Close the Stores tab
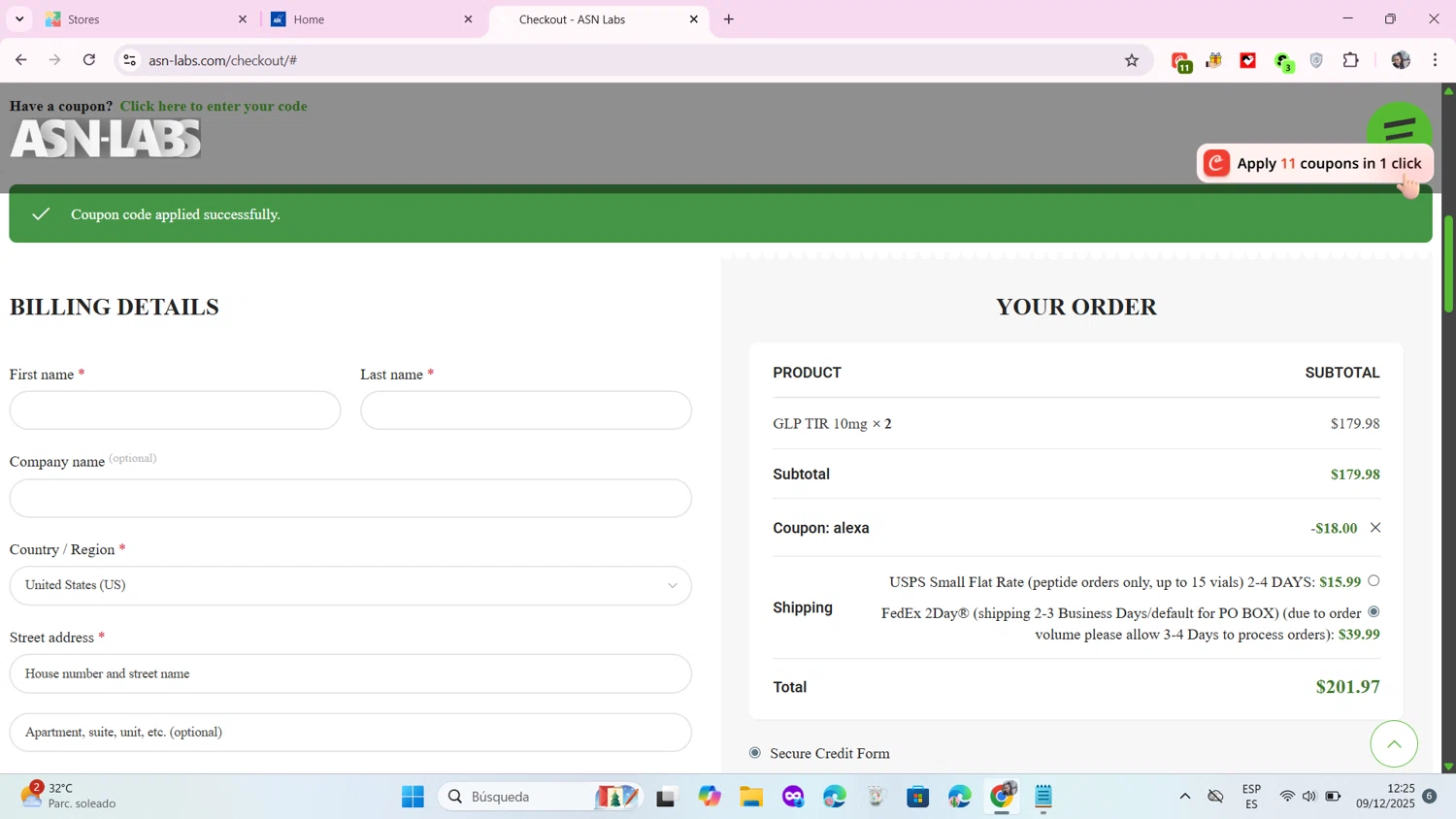1456x819 pixels. (x=243, y=19)
